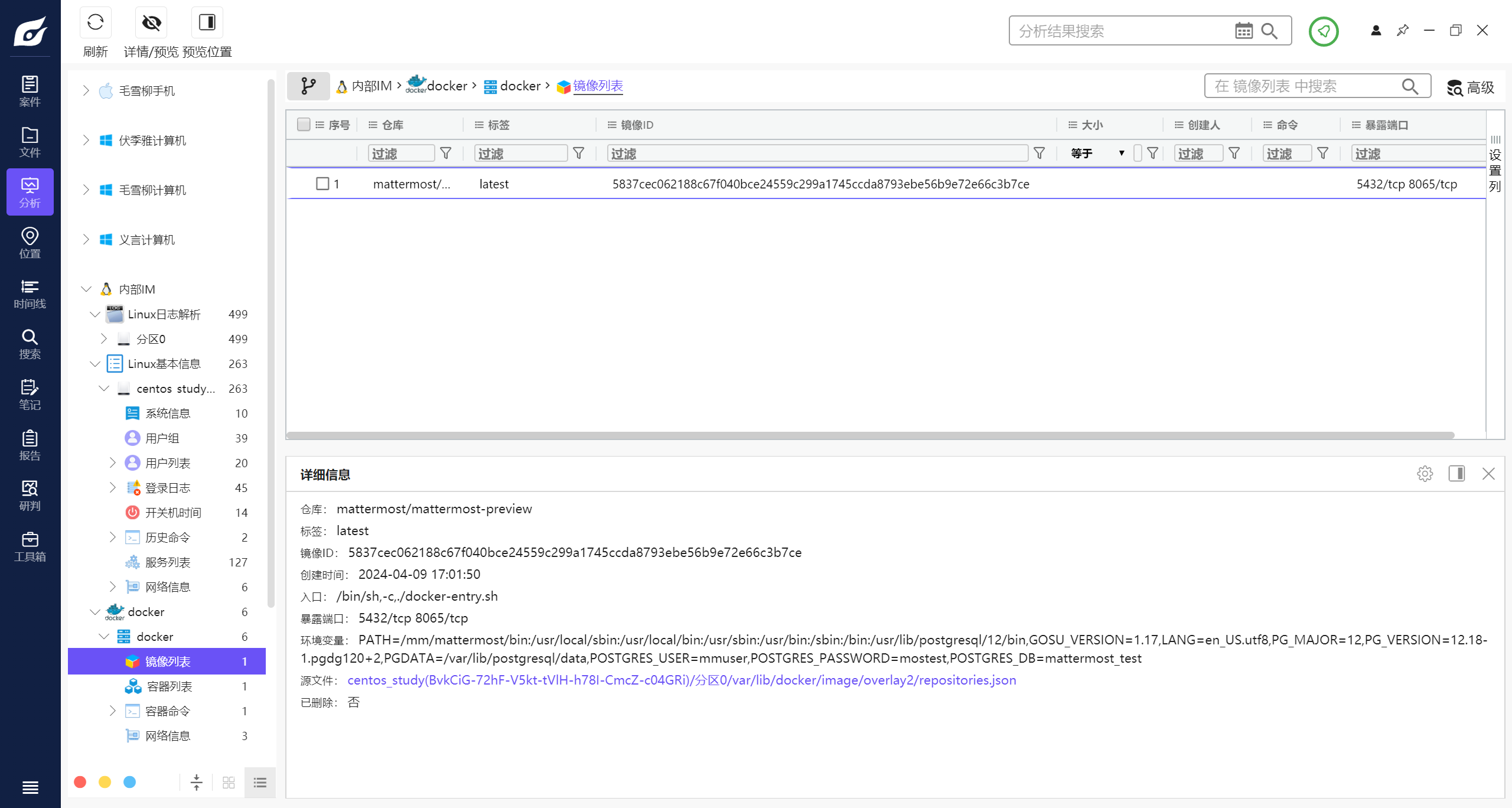Image resolution: width=1512 pixels, height=808 pixels.
Task: Open the timeline (时间线) sidebar view
Action: click(x=30, y=294)
